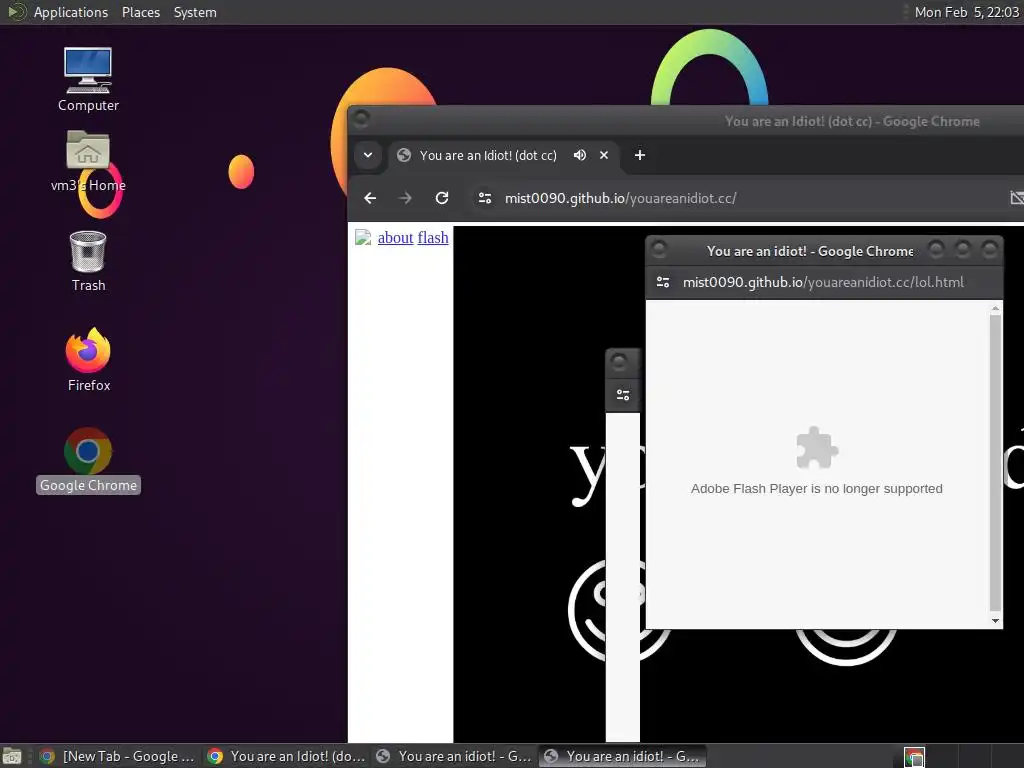Click blocked content icon at address bar end

[x=1016, y=198]
